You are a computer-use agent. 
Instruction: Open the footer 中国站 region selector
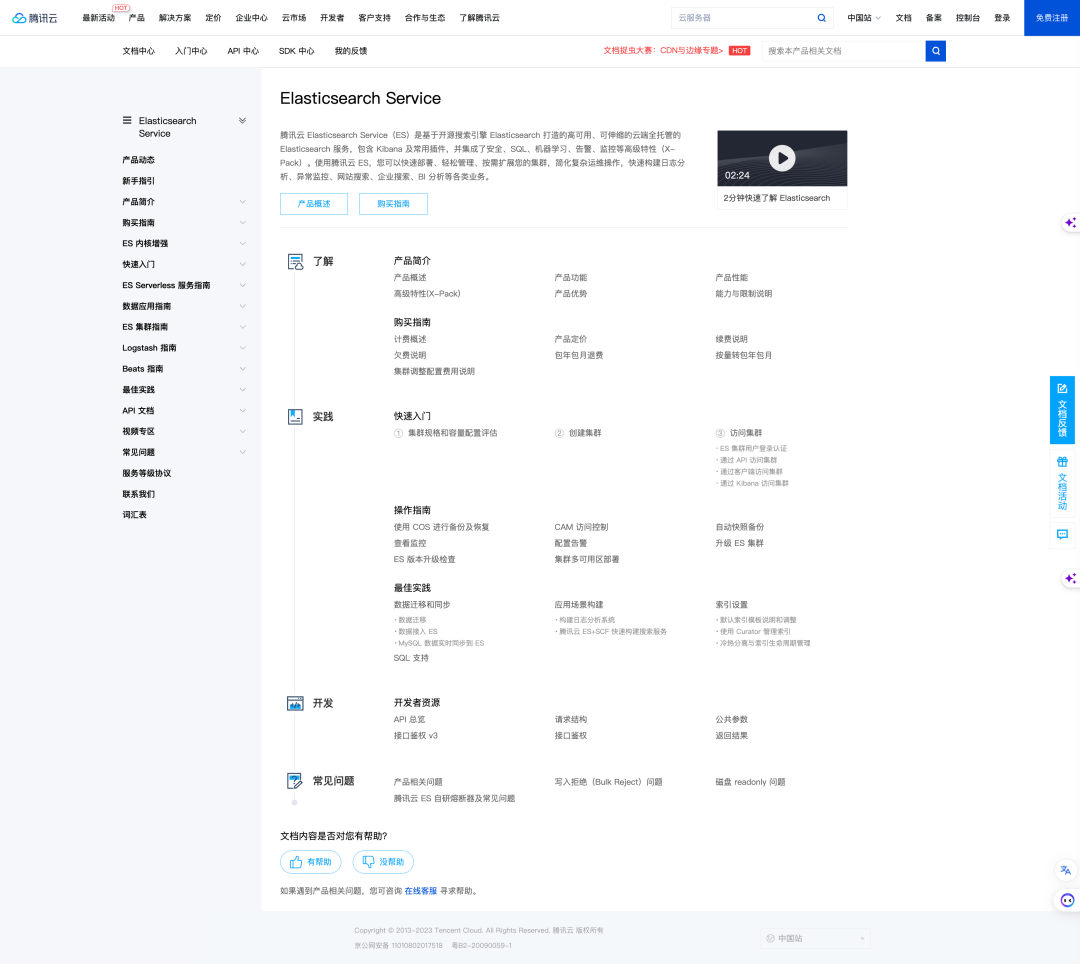[x=816, y=939]
